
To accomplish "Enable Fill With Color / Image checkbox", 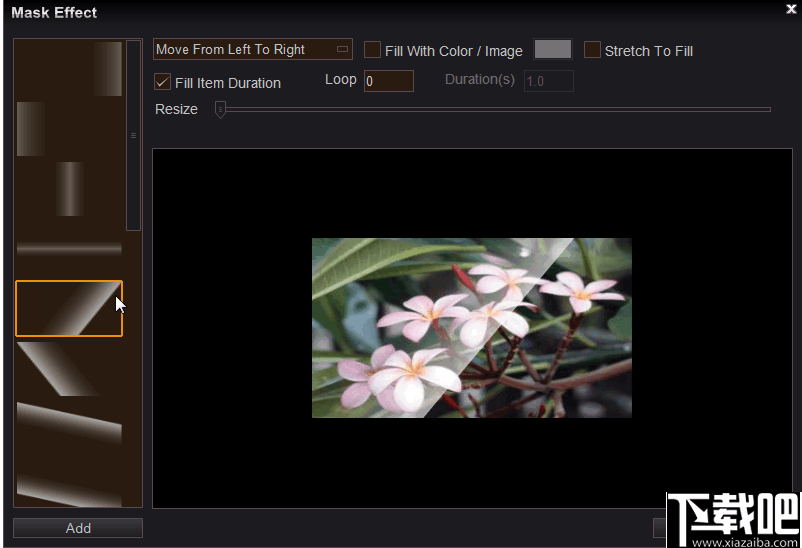I will 372,50.
